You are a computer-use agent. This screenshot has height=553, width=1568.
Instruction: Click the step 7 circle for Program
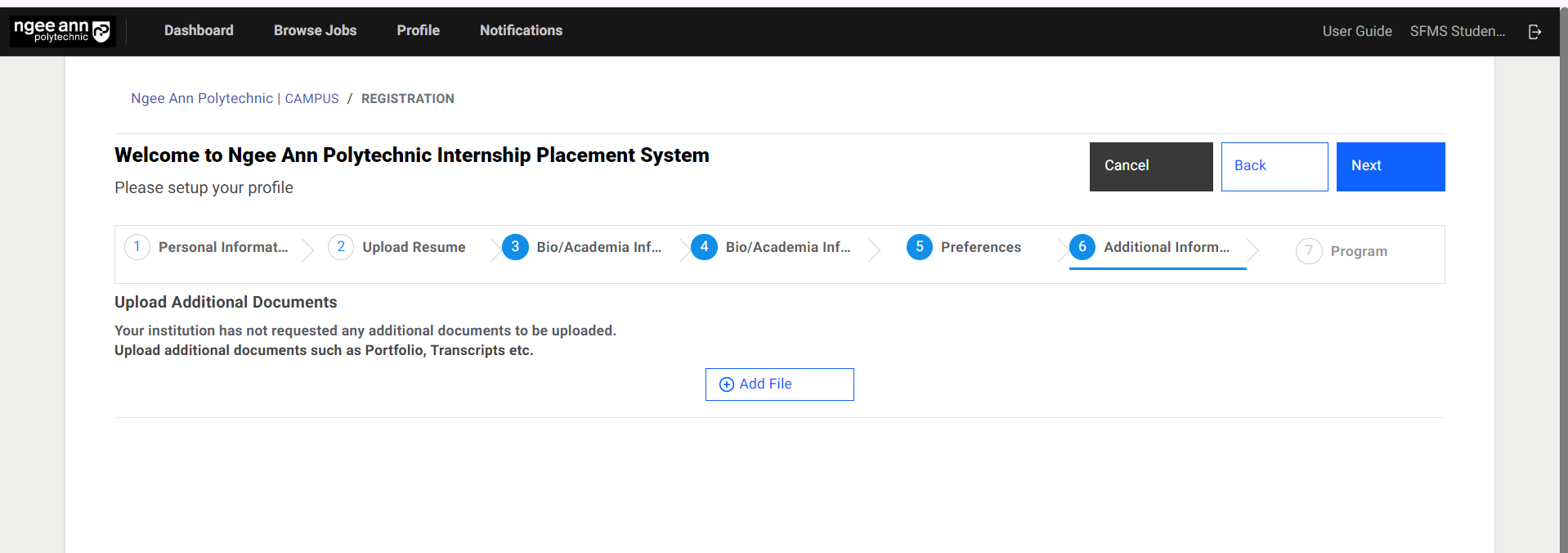pyautogui.click(x=1309, y=251)
